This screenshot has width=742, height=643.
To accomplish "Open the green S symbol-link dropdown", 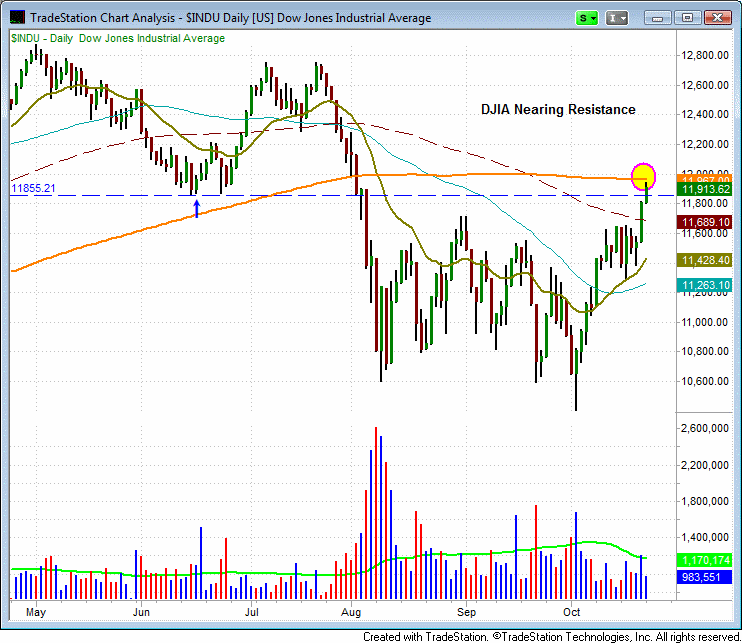I will pyautogui.click(x=589, y=18).
